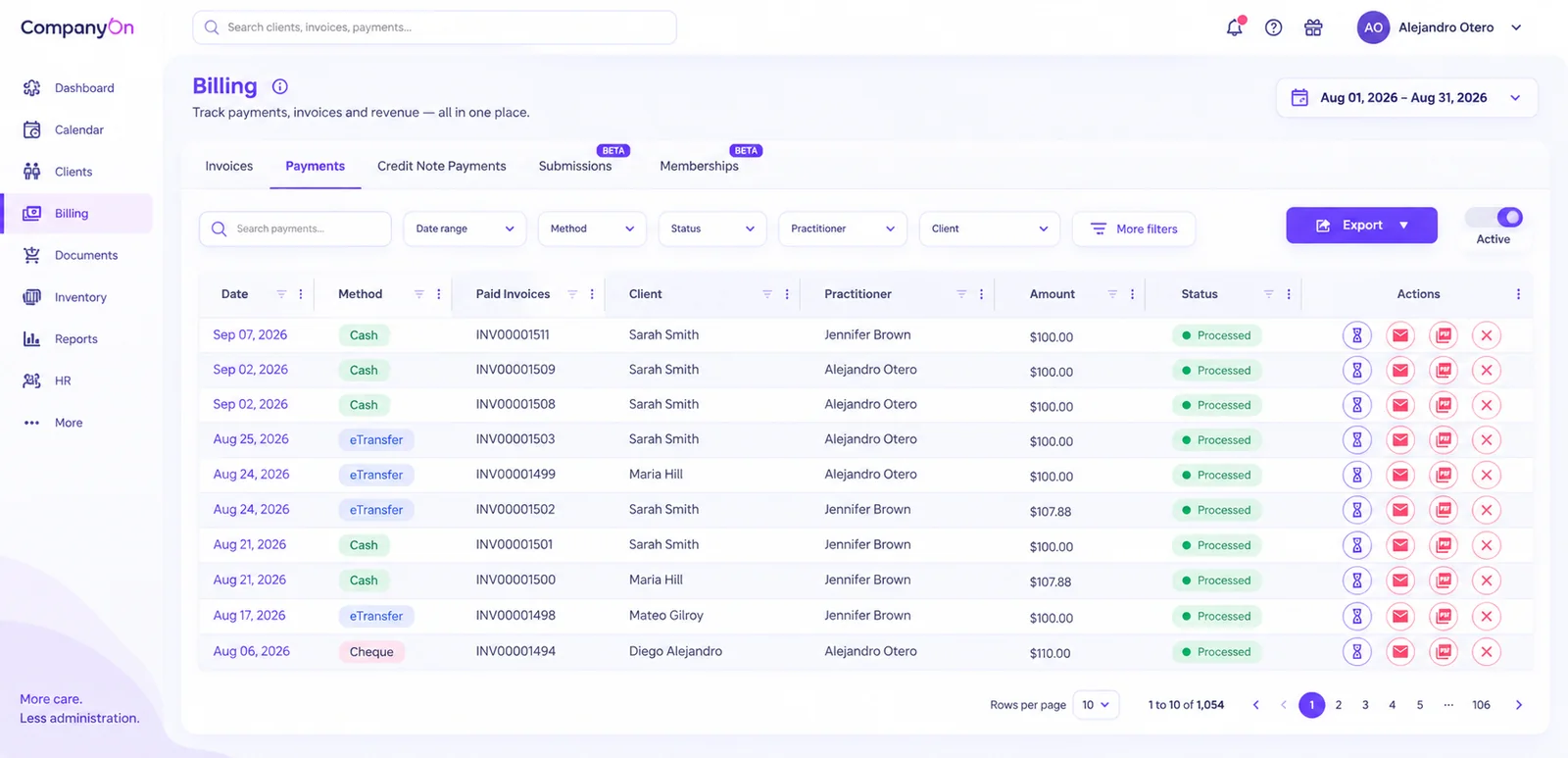The width and height of the screenshot is (1568, 758).
Task: Open the Aug 06, 2026 payment link
Action: point(252,651)
